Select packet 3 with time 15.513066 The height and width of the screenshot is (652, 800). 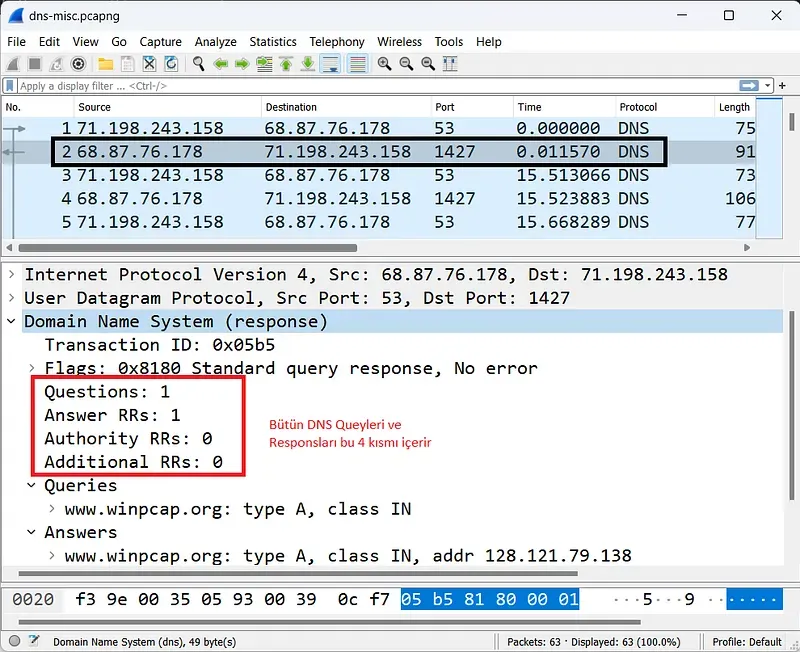click(x=379, y=175)
